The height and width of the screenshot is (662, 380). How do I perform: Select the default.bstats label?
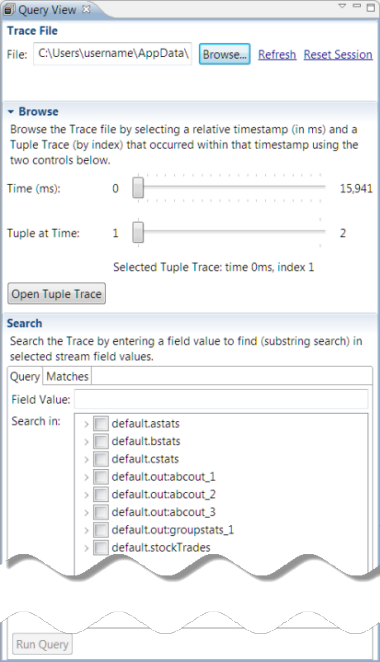[x=146, y=441]
